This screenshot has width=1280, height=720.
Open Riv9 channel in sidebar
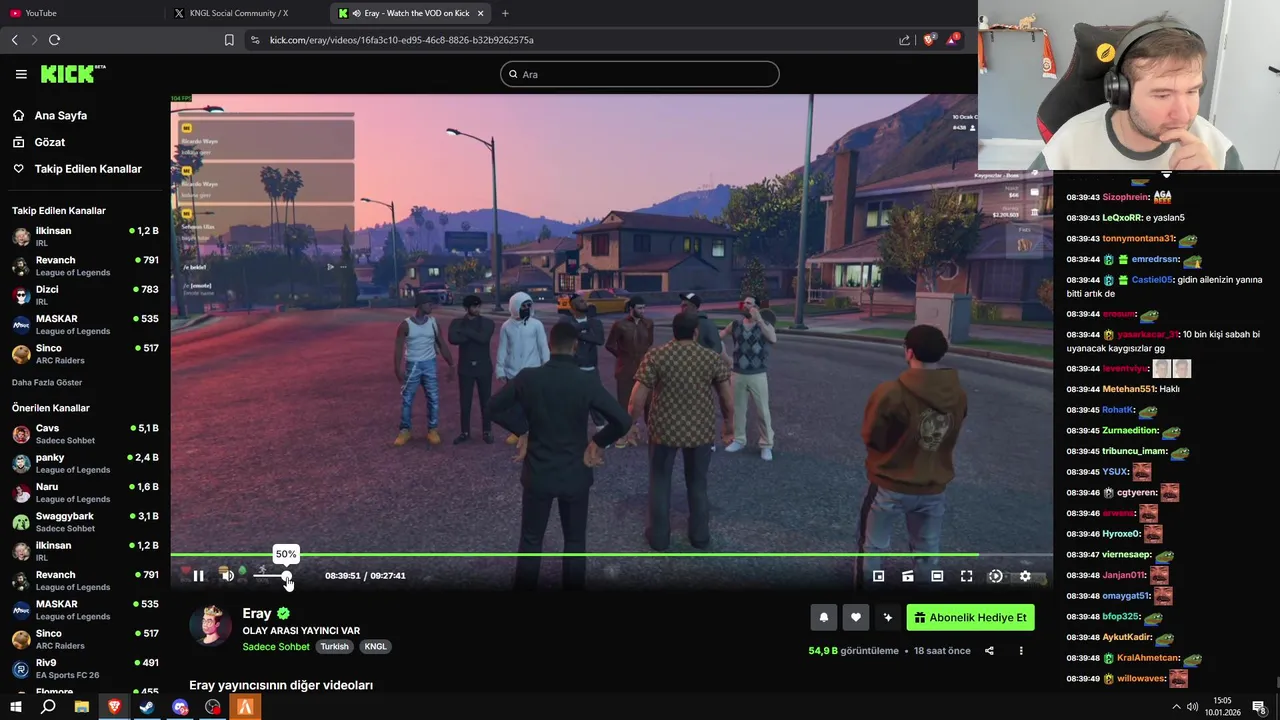click(85, 668)
